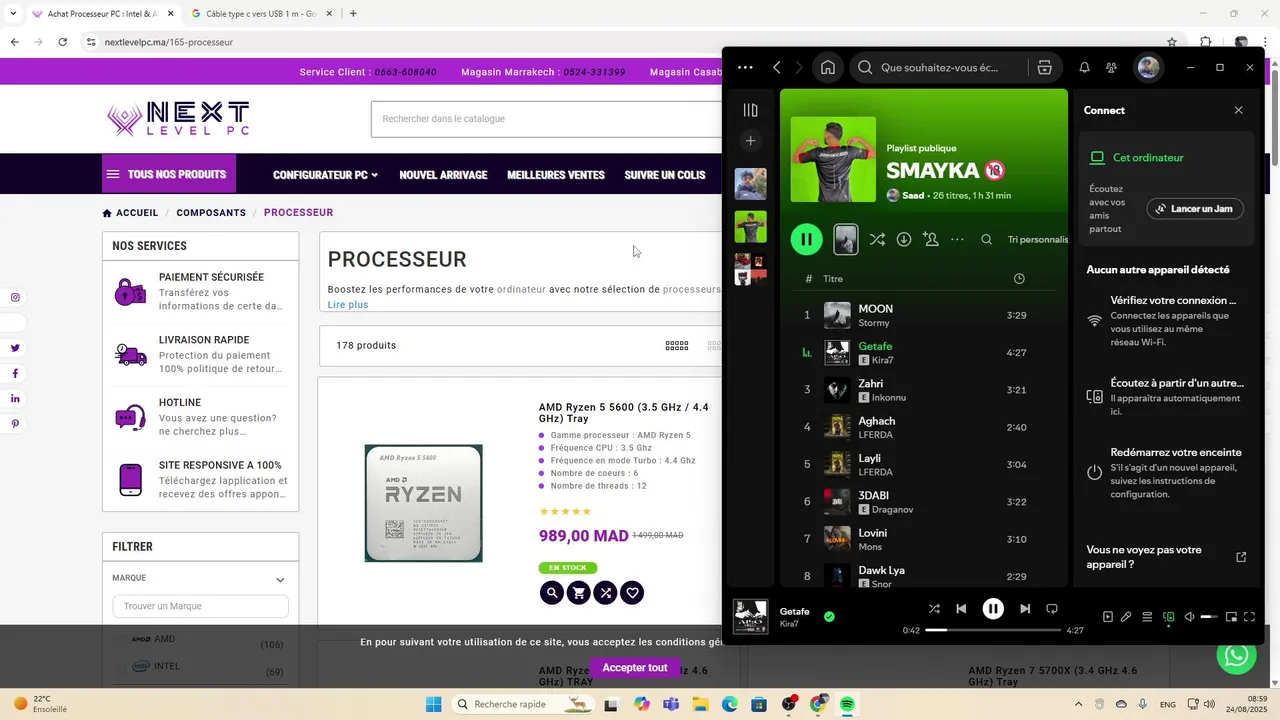This screenshot has width=1280, height=720.
Task: Add Ryzen 5 5600 to wishlist heart
Action: coord(632,593)
